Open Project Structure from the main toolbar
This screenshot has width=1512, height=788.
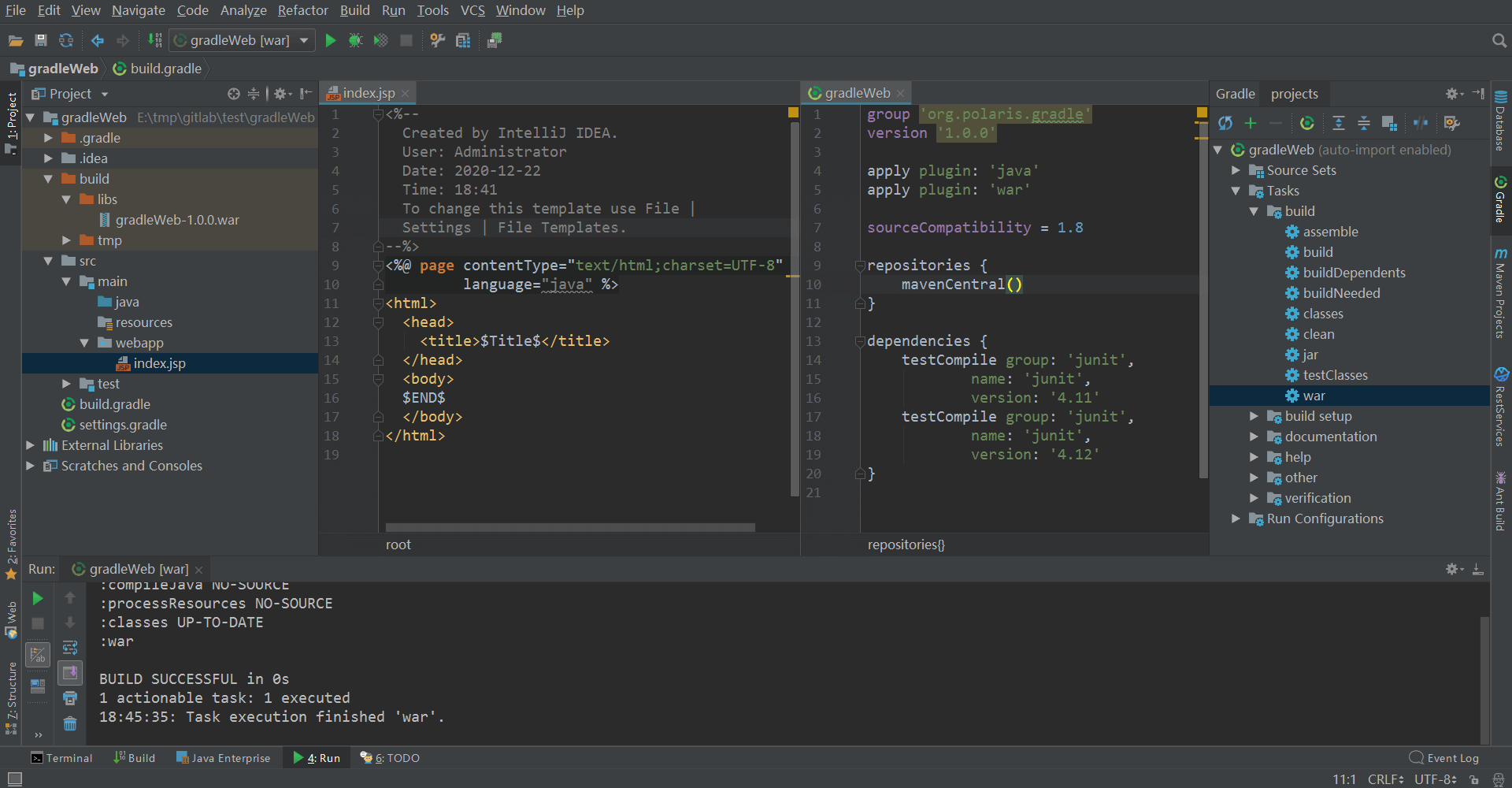[463, 40]
